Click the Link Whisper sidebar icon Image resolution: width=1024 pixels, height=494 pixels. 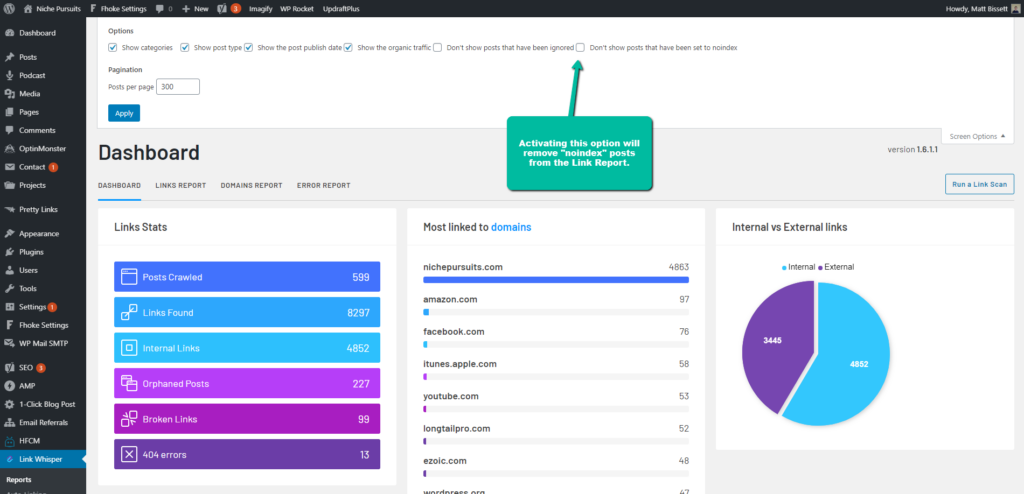click(x=9, y=459)
